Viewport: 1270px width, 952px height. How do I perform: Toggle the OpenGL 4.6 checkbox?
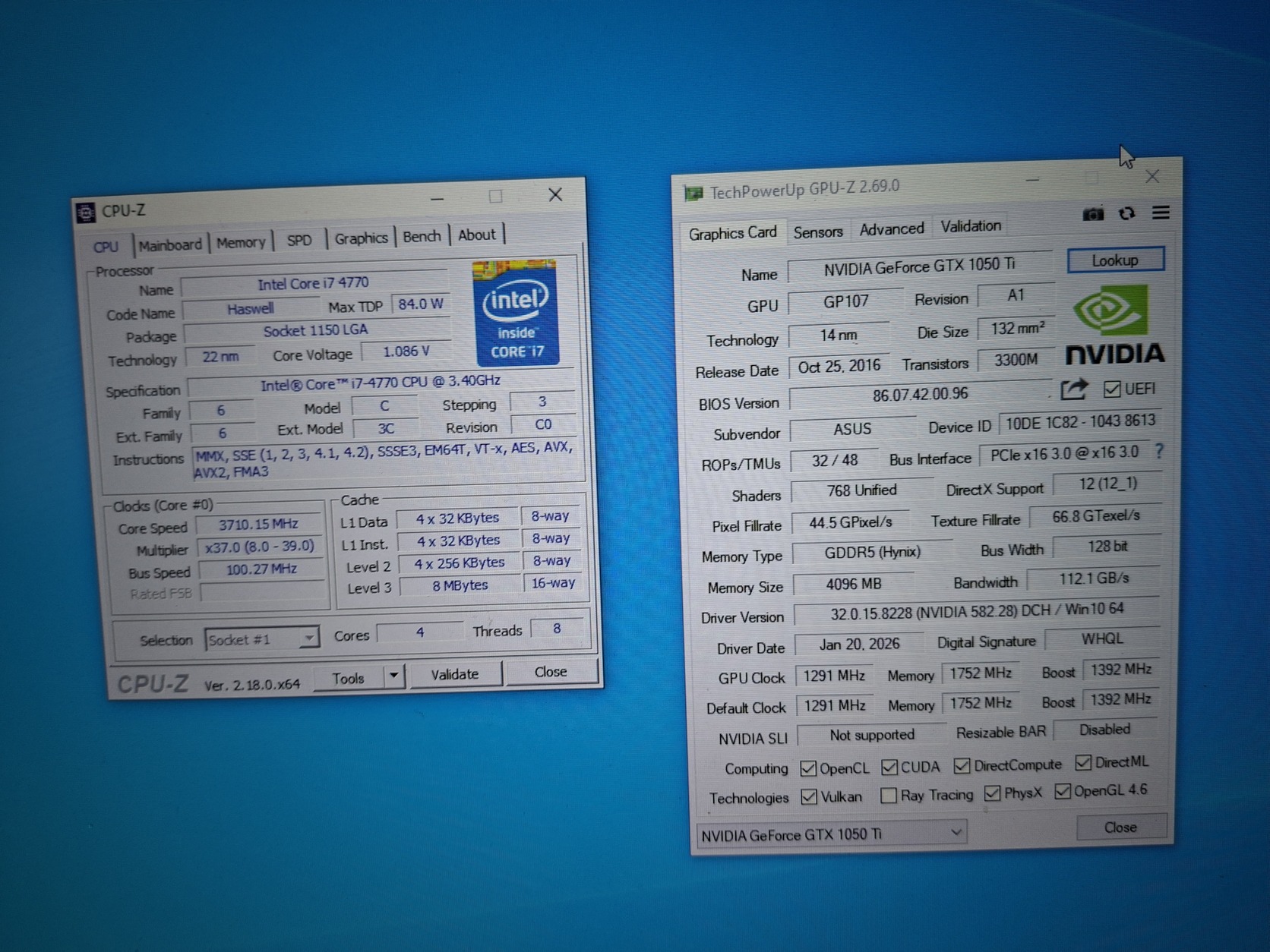1063,791
